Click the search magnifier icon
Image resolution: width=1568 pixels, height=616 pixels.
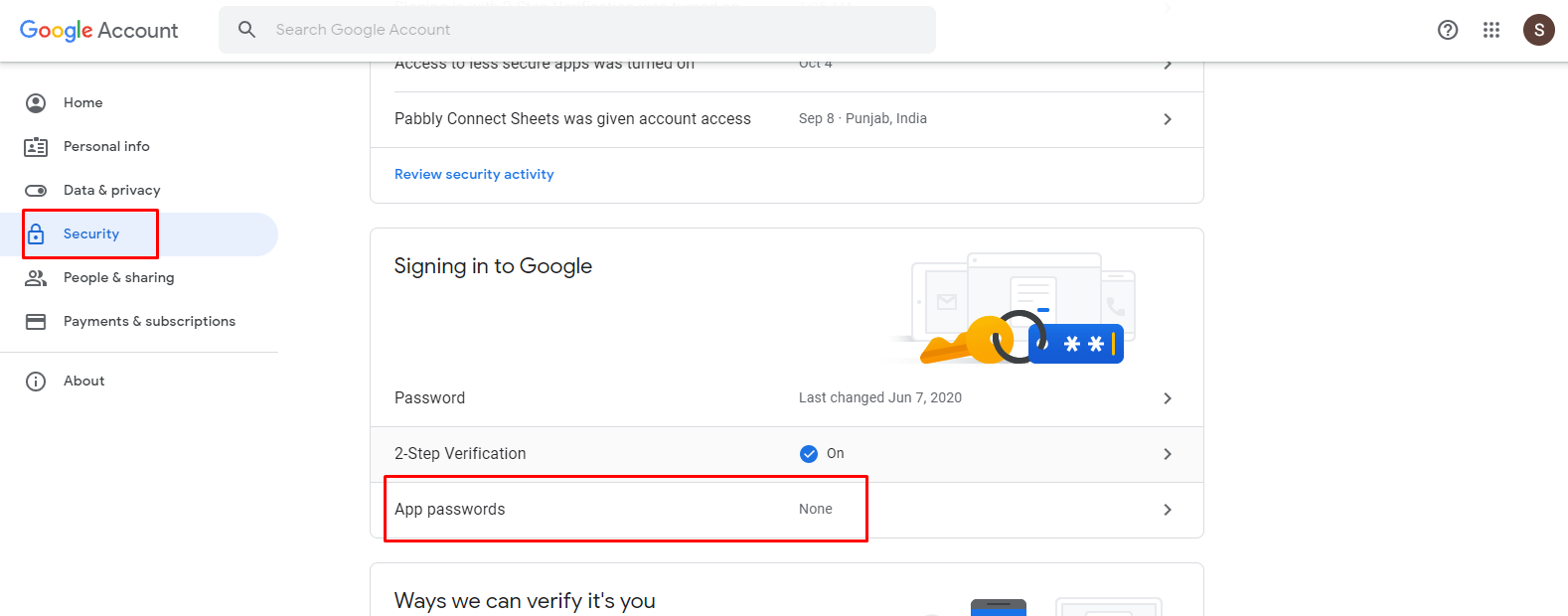pyautogui.click(x=247, y=30)
